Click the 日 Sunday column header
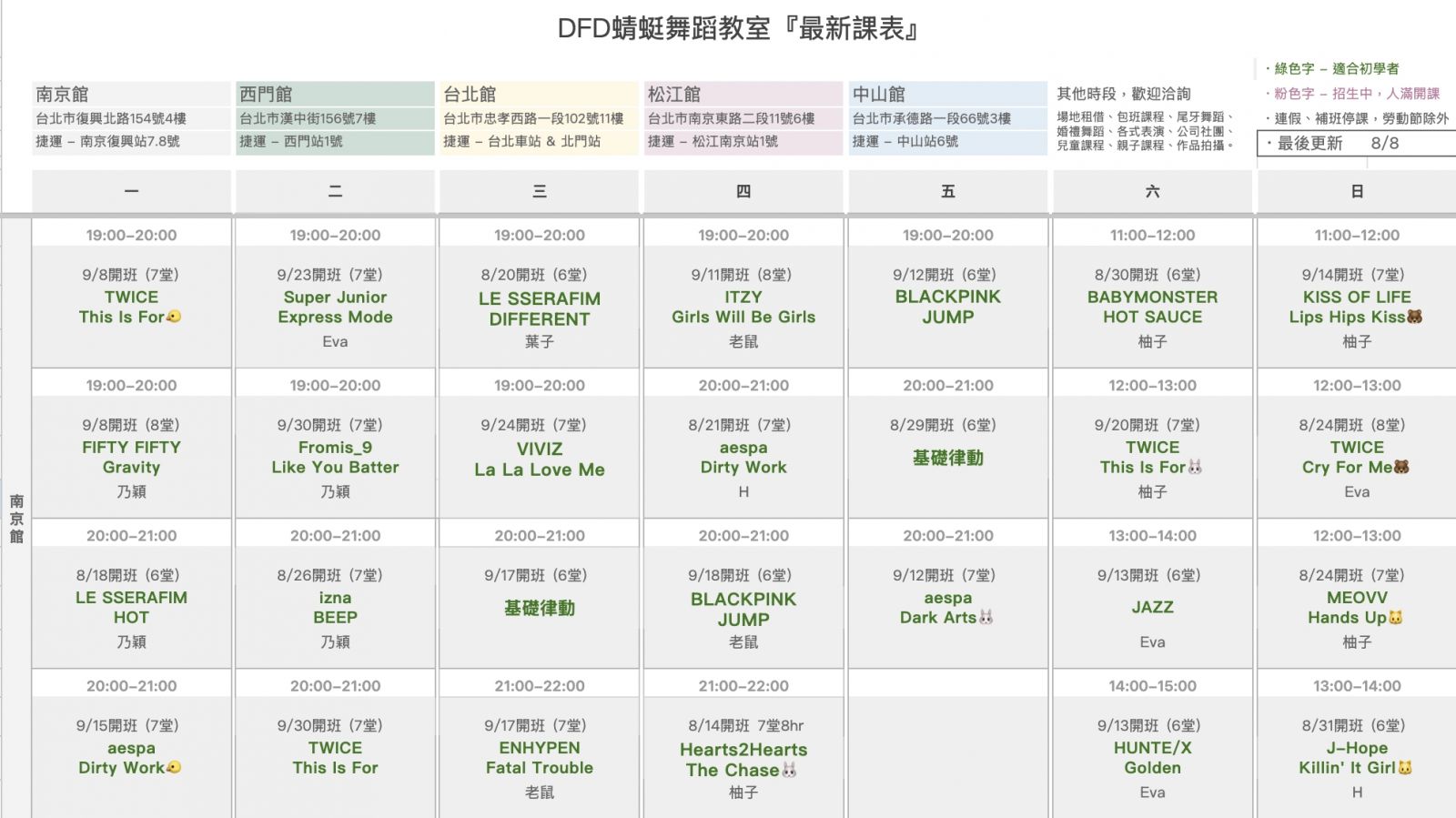 click(1357, 191)
